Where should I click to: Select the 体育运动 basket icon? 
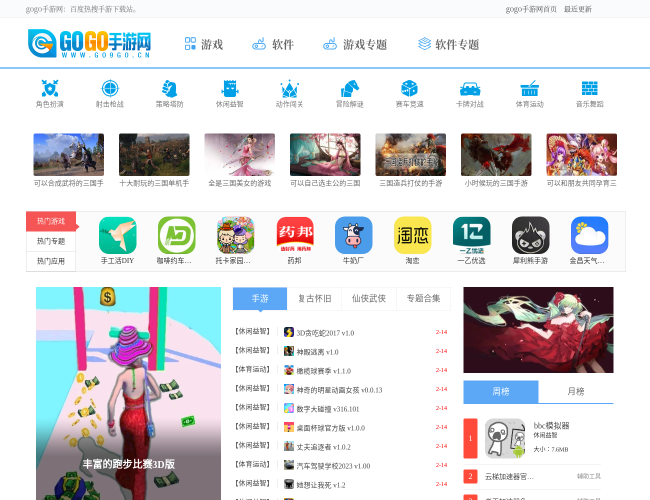[529, 88]
